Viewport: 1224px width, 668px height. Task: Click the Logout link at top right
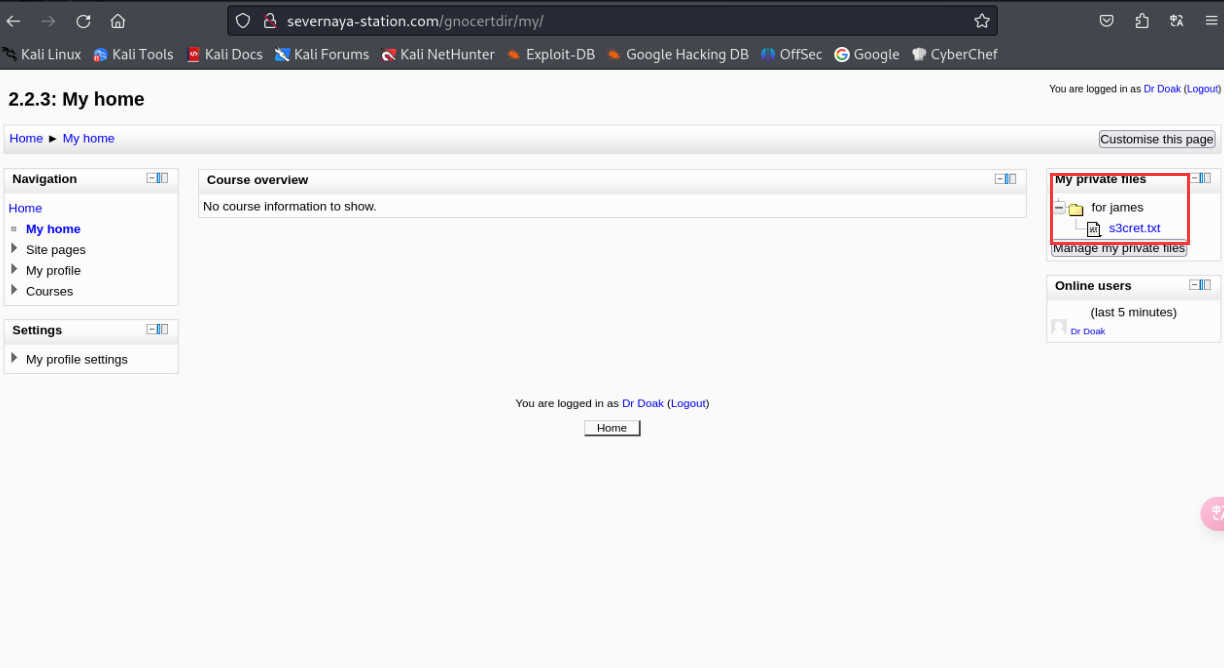(x=1202, y=89)
